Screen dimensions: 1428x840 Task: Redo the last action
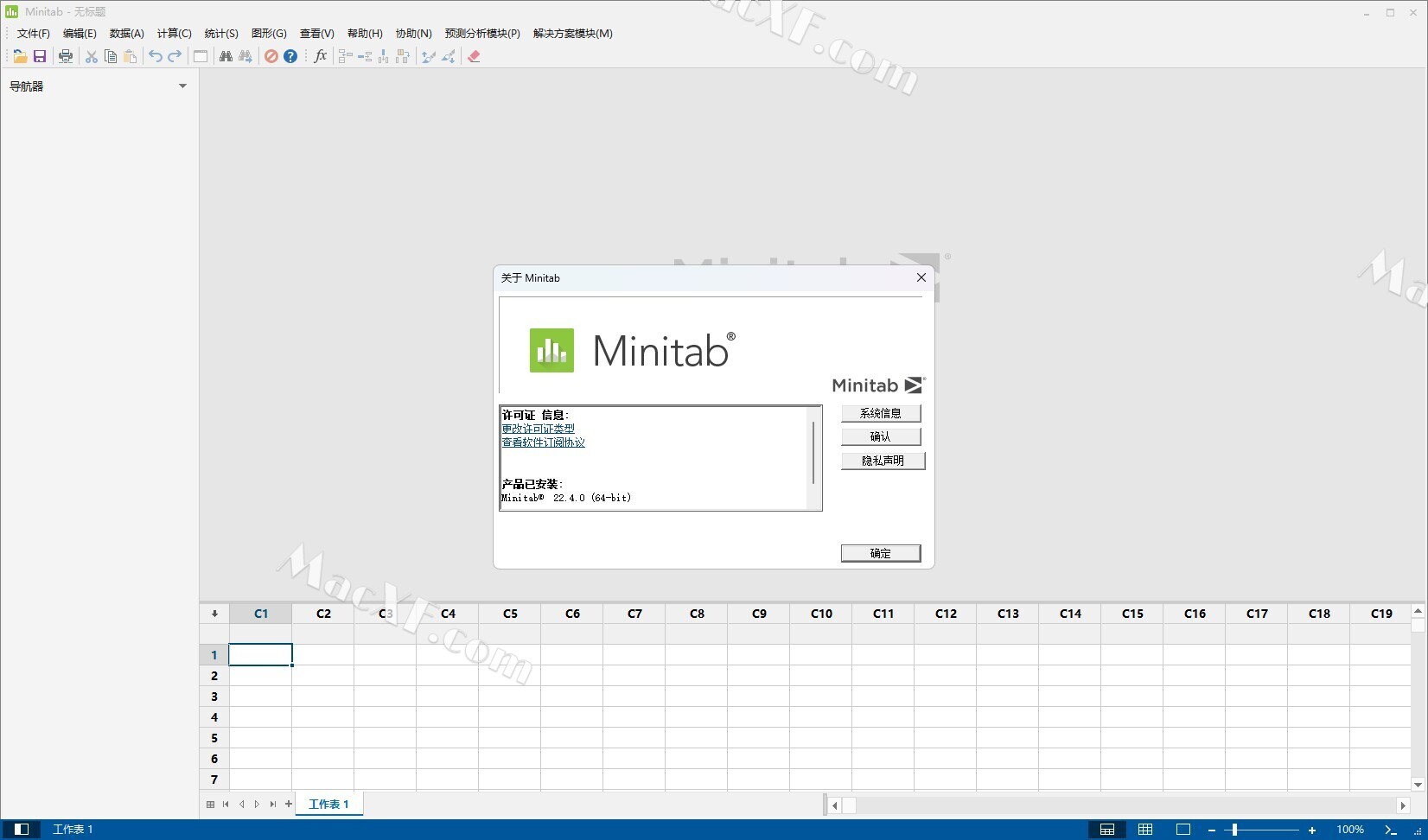coord(175,56)
